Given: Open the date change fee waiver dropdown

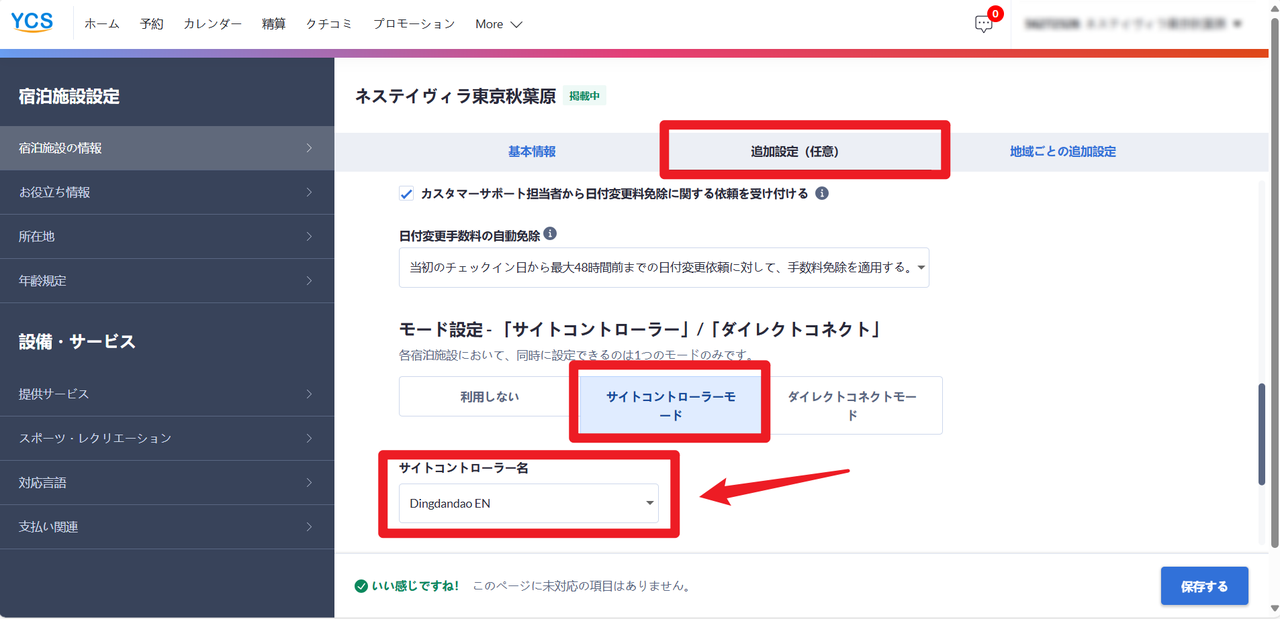Looking at the screenshot, I should tap(663, 268).
